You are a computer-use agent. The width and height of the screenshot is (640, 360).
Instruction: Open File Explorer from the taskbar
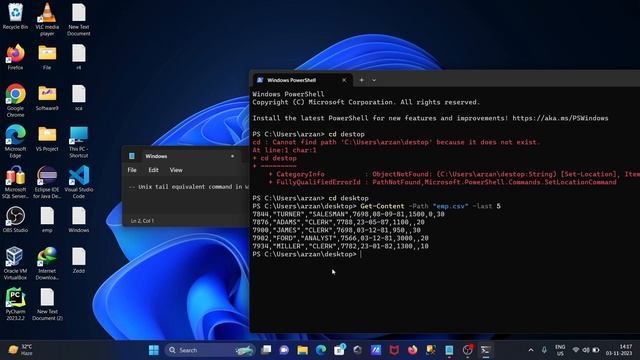(302, 350)
